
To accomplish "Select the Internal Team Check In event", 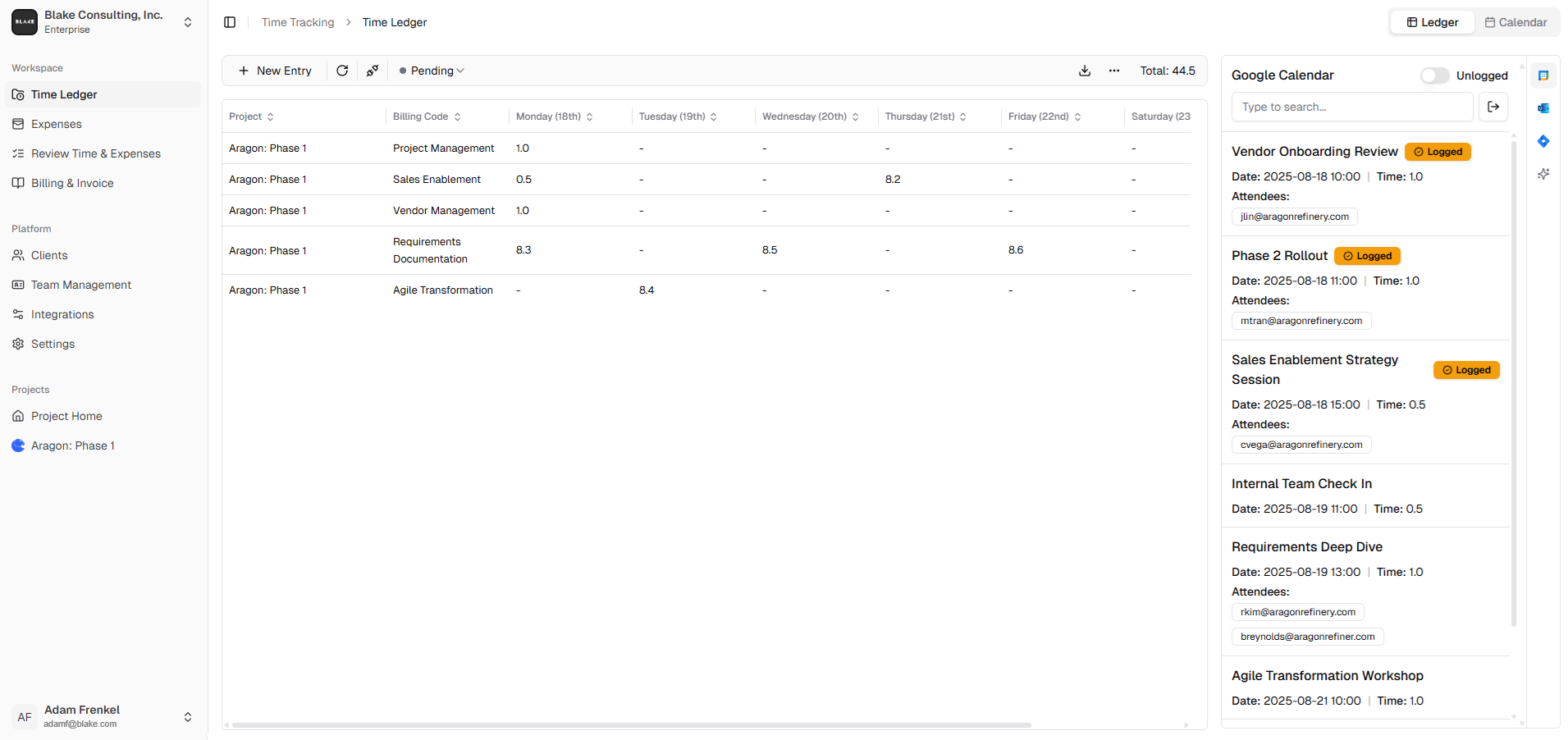I will pos(1365,496).
